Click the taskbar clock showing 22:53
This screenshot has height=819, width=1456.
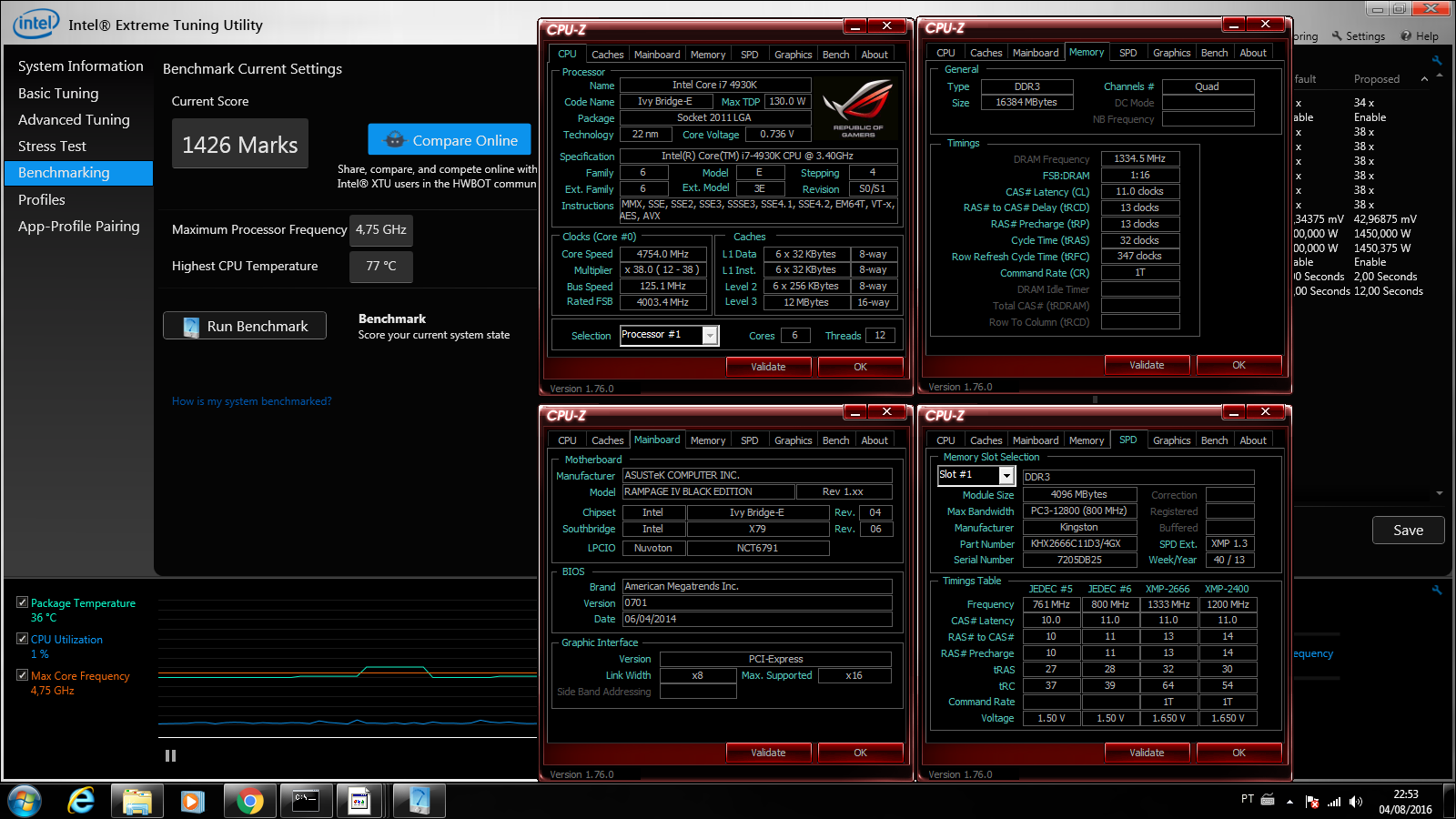[1405, 802]
